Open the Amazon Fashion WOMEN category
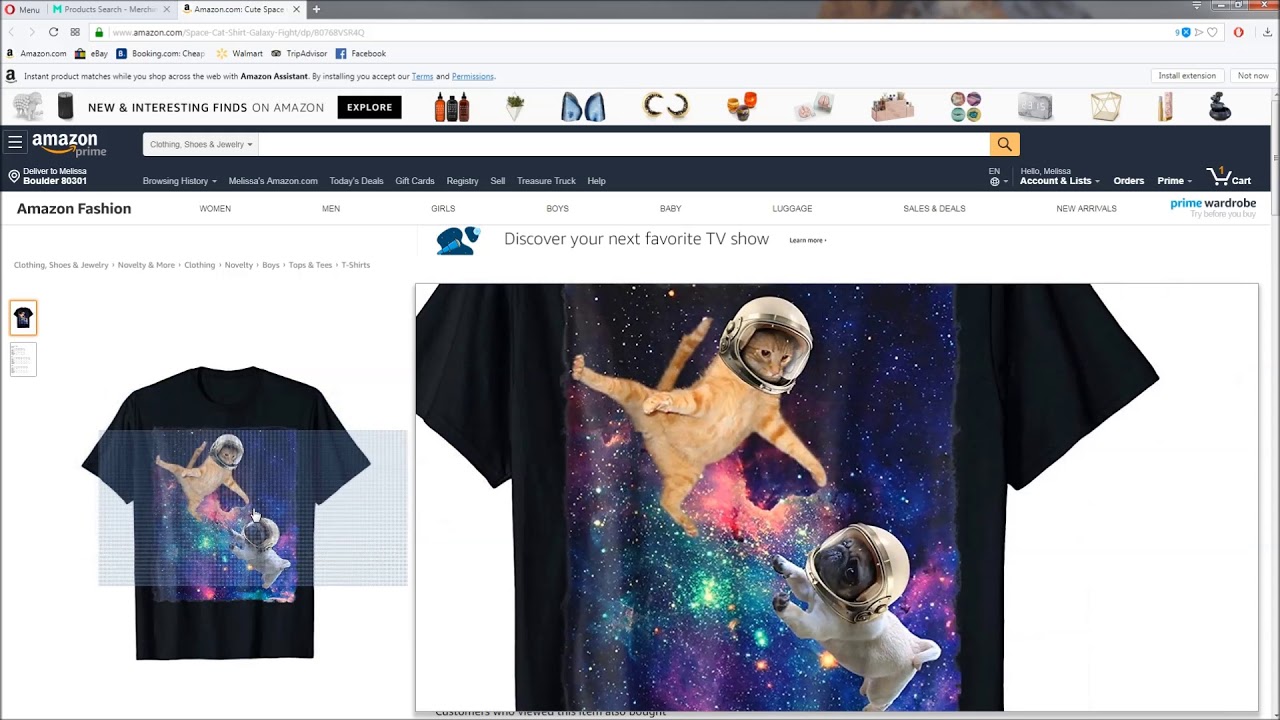1280x720 pixels. (x=215, y=209)
